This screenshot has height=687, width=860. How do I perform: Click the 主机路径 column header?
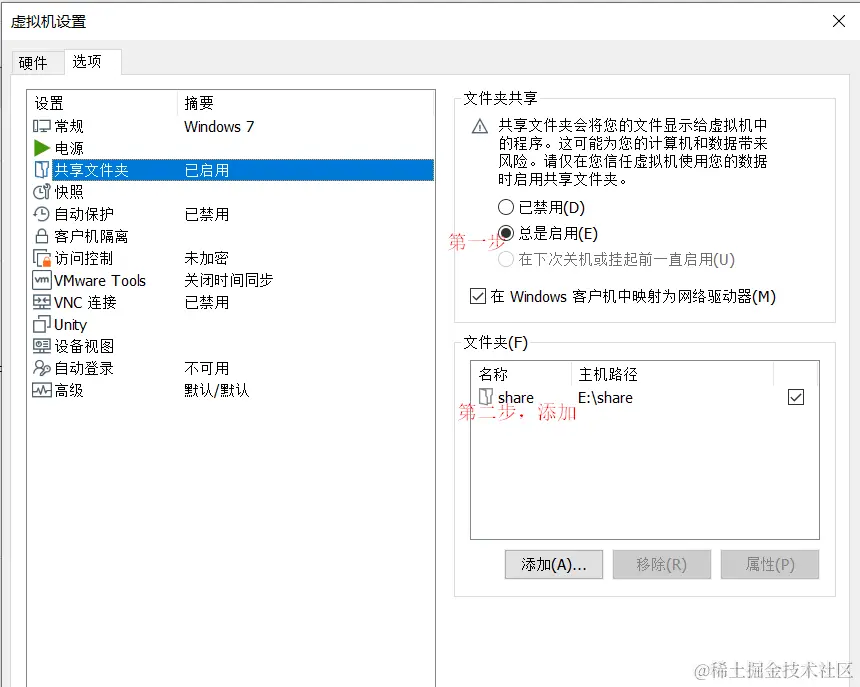pos(608,374)
